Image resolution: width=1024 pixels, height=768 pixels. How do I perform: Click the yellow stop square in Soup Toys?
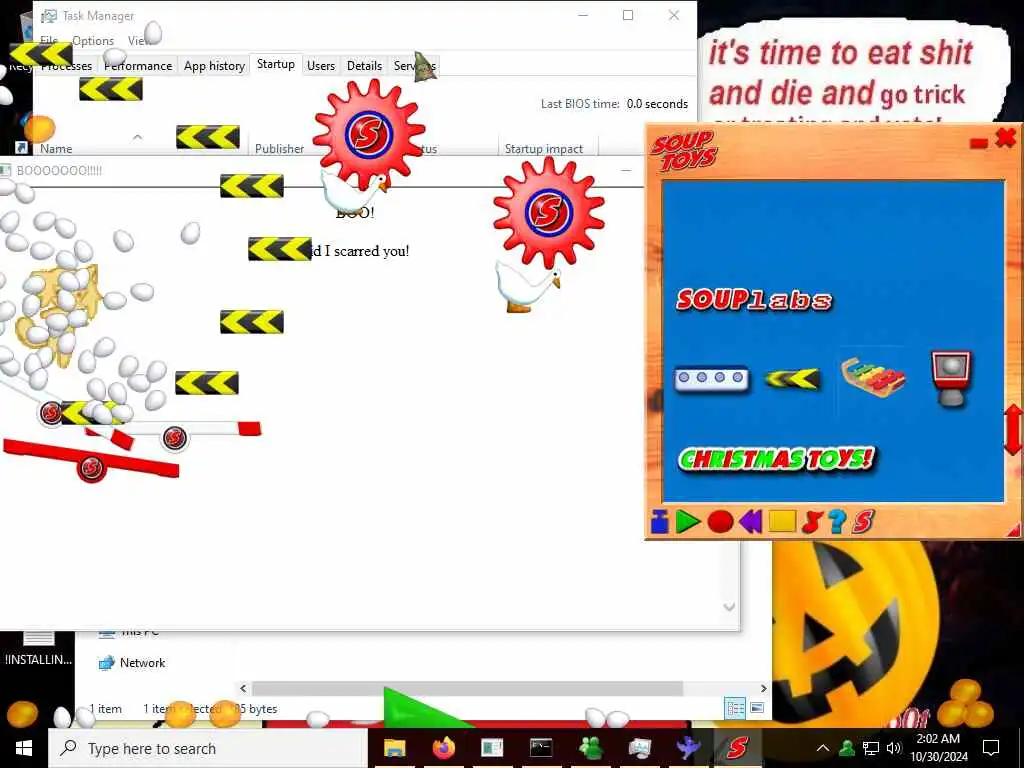tap(782, 522)
